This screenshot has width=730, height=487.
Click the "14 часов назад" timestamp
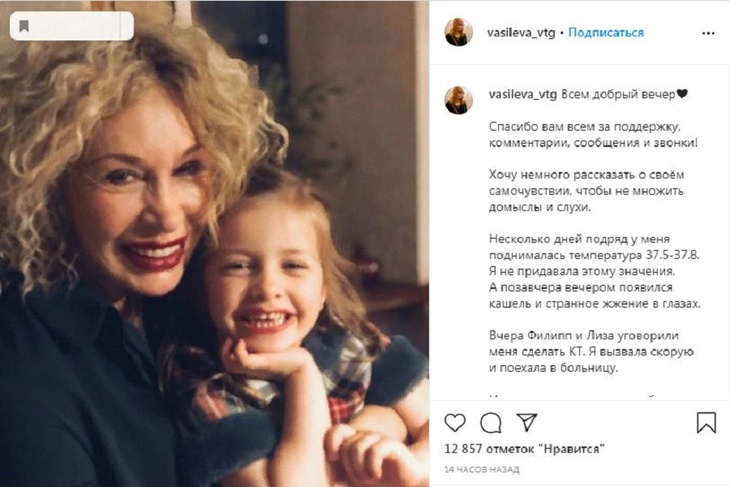[479, 469]
